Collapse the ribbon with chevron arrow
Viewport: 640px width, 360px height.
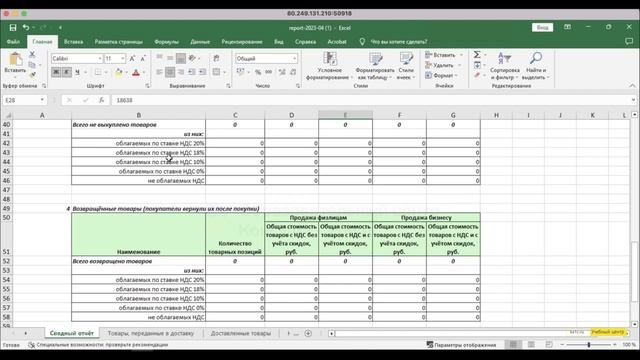click(632, 86)
